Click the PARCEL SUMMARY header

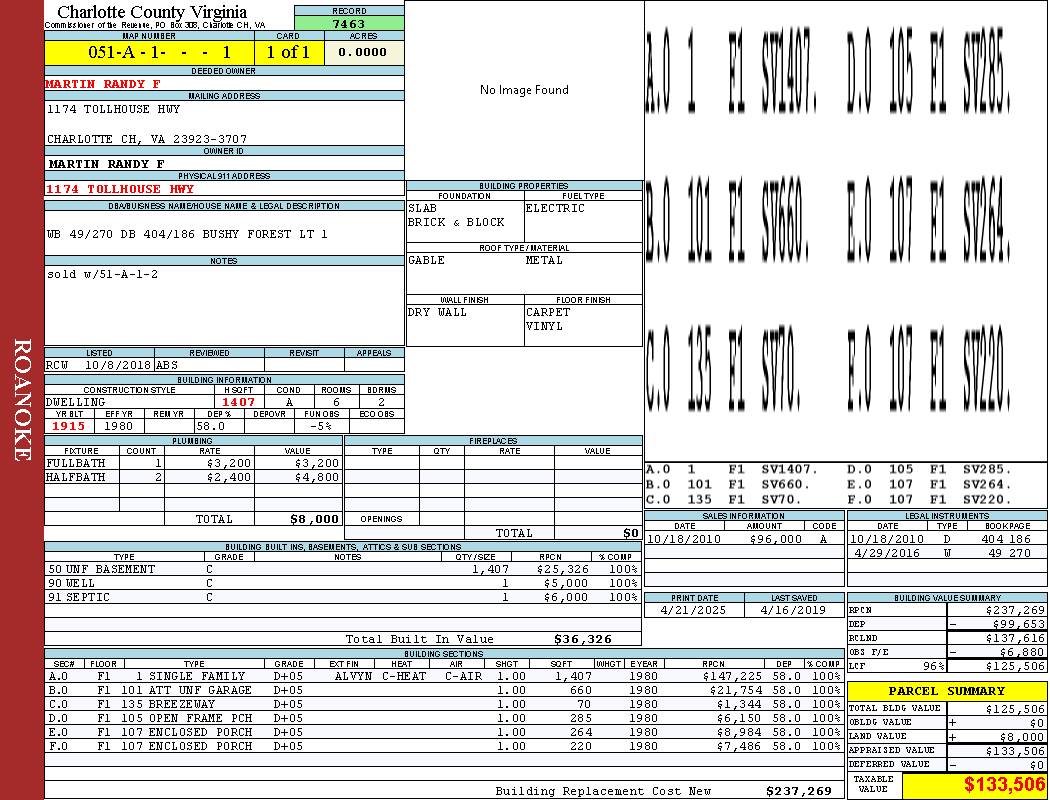tap(946, 691)
